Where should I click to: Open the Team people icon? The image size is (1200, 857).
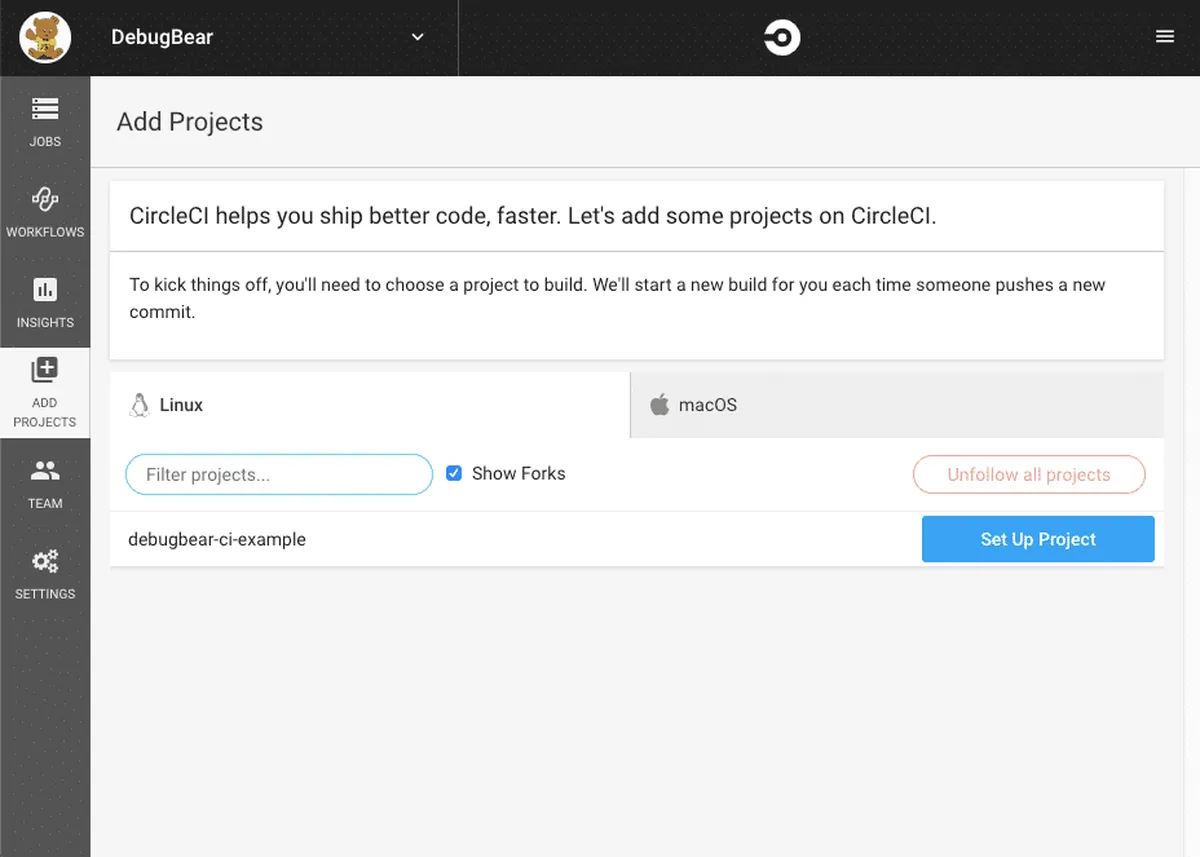45,470
